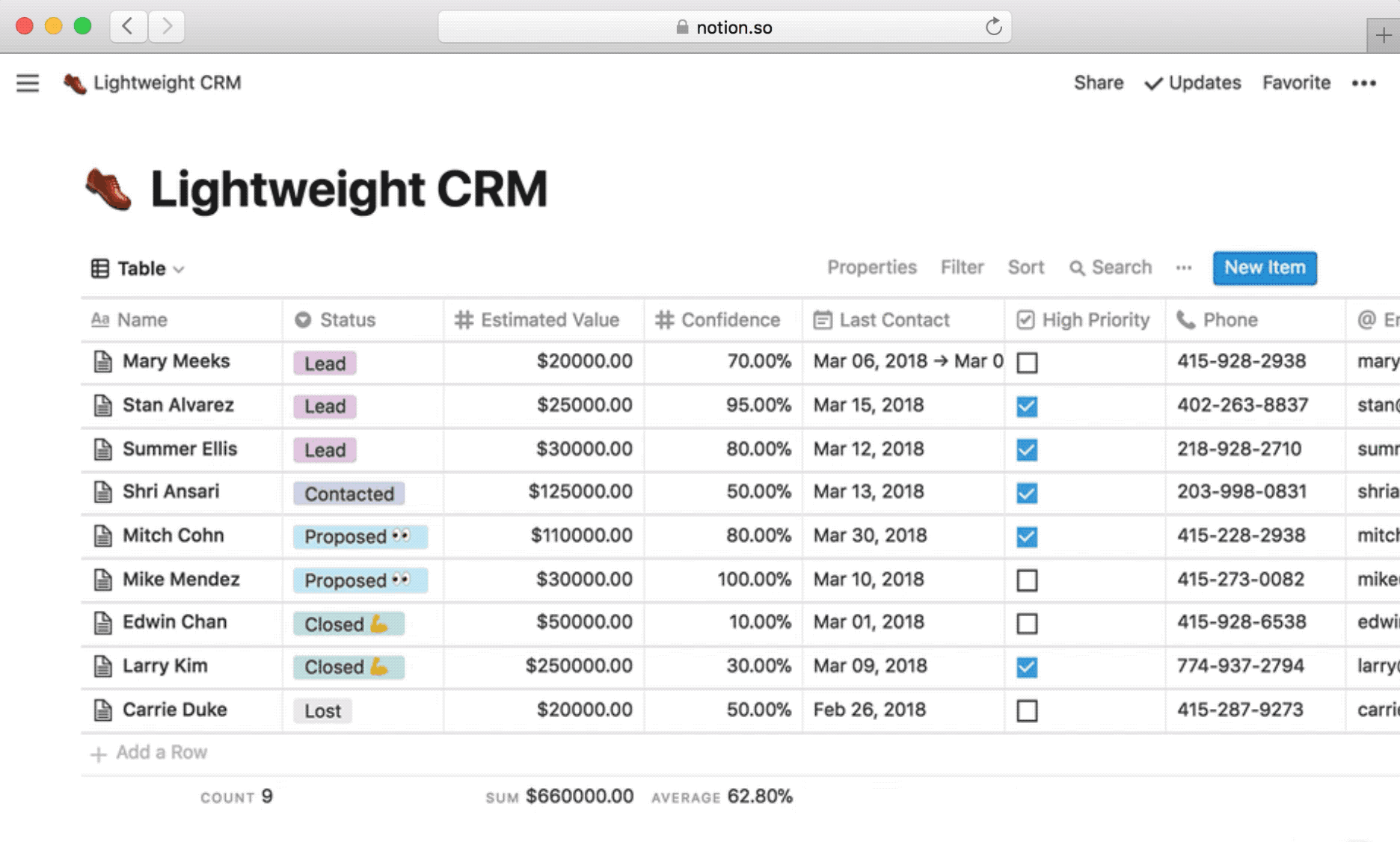
Task: Open the Estimated Value column header menu
Action: coord(544,320)
